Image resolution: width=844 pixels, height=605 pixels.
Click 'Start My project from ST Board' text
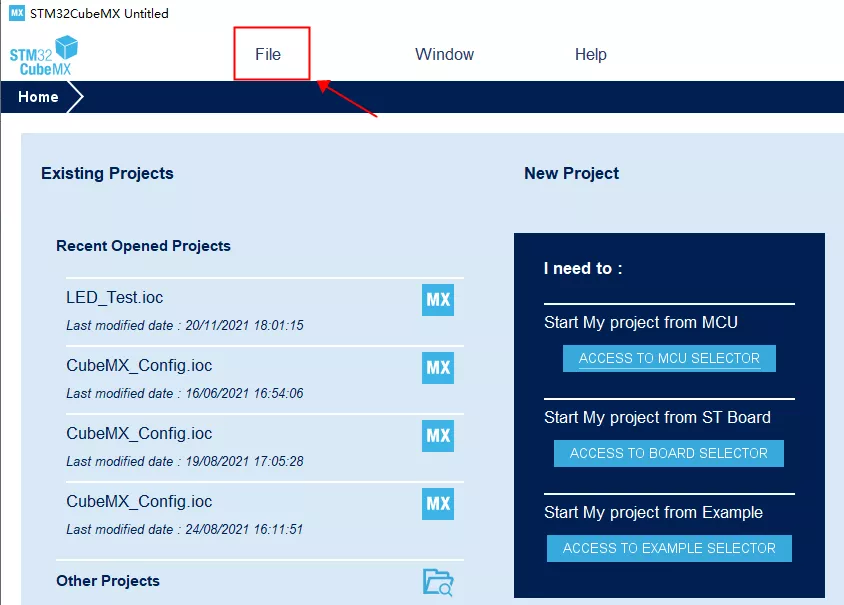(657, 417)
